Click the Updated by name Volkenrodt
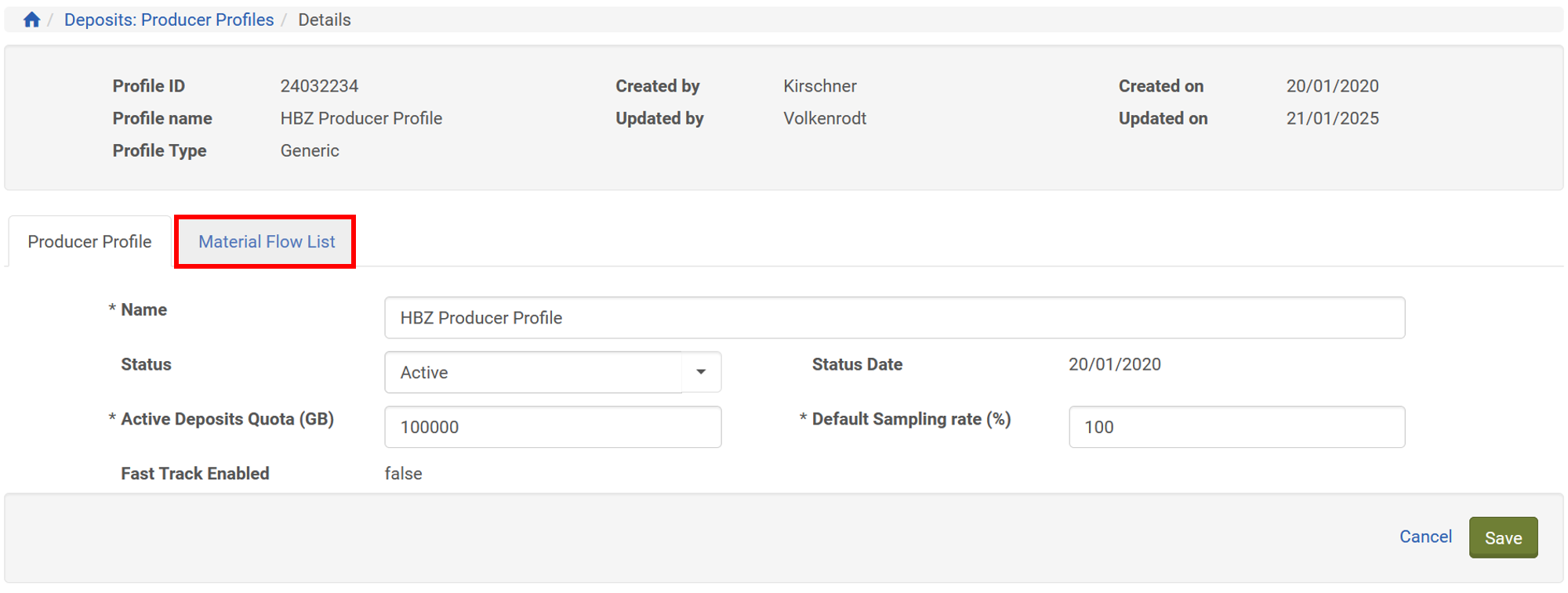 pos(824,118)
